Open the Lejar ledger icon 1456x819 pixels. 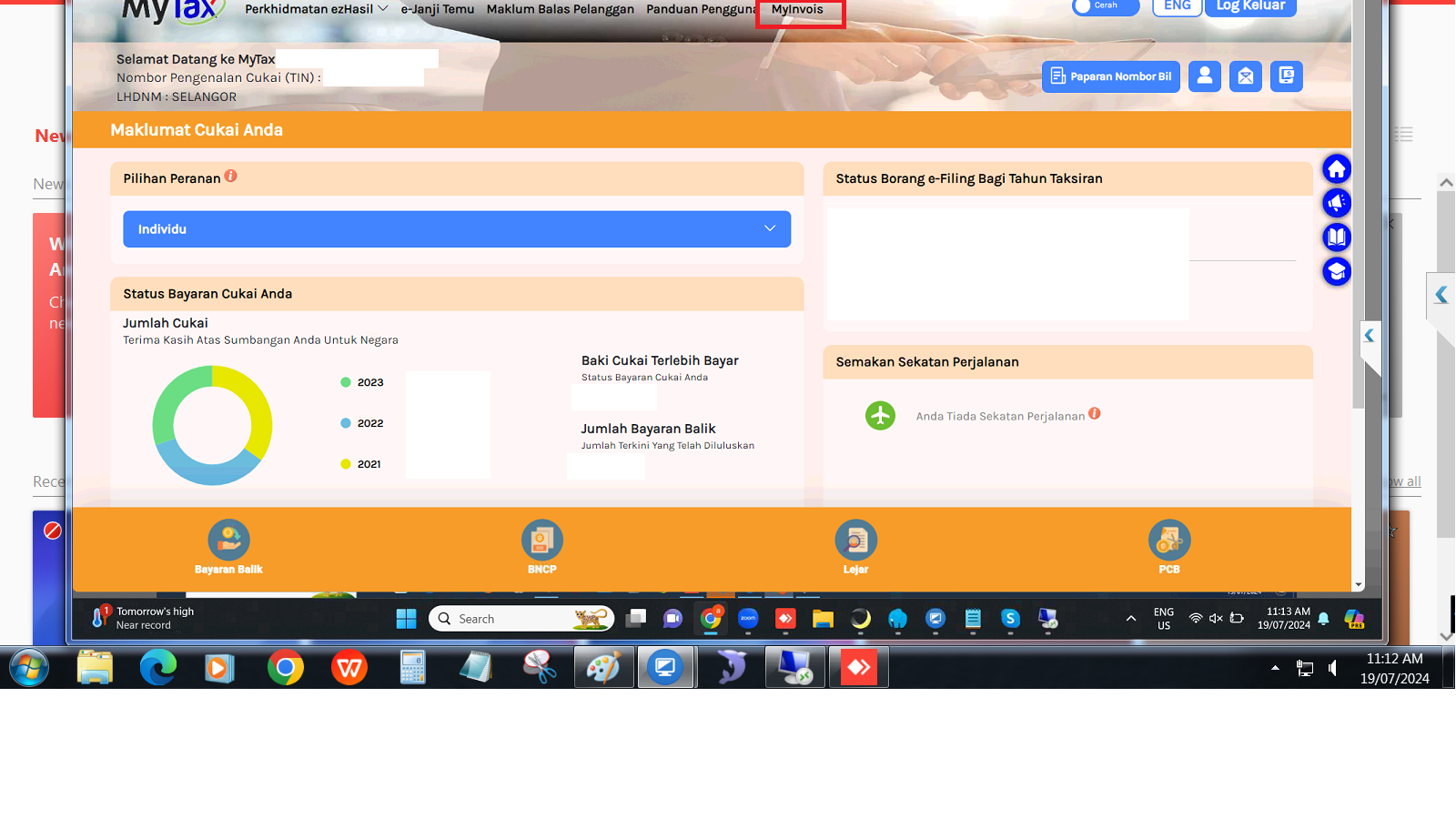click(x=855, y=541)
